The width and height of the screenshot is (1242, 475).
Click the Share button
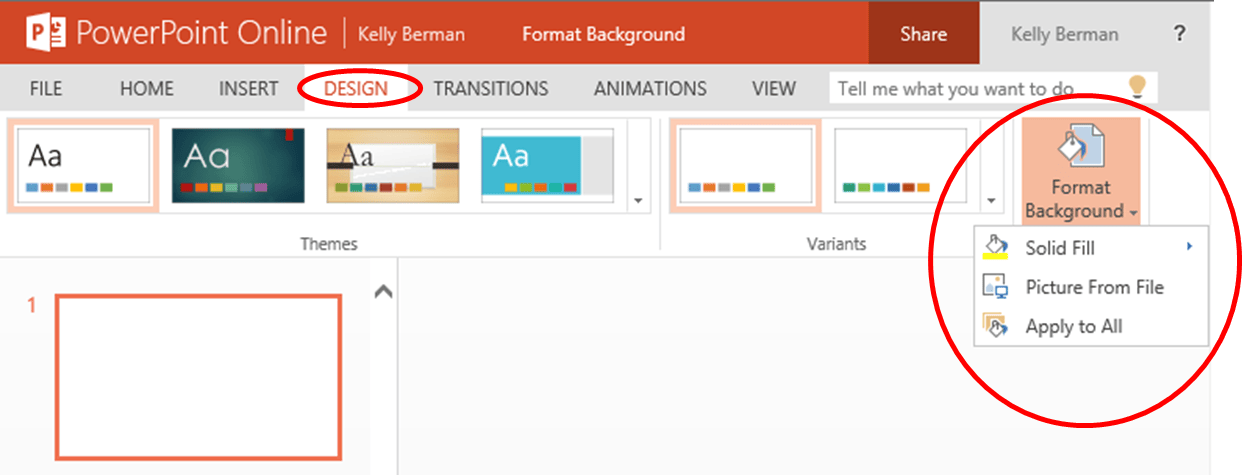[x=923, y=34]
